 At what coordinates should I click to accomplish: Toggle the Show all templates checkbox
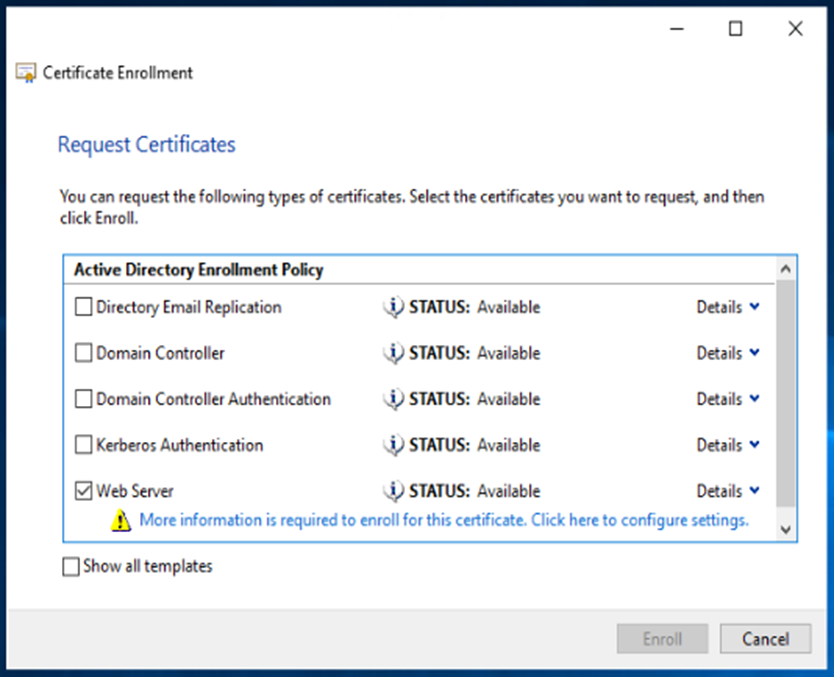click(x=71, y=567)
